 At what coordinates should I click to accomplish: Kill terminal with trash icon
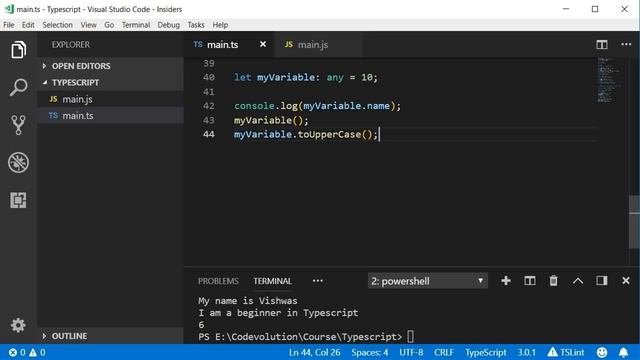coord(553,281)
